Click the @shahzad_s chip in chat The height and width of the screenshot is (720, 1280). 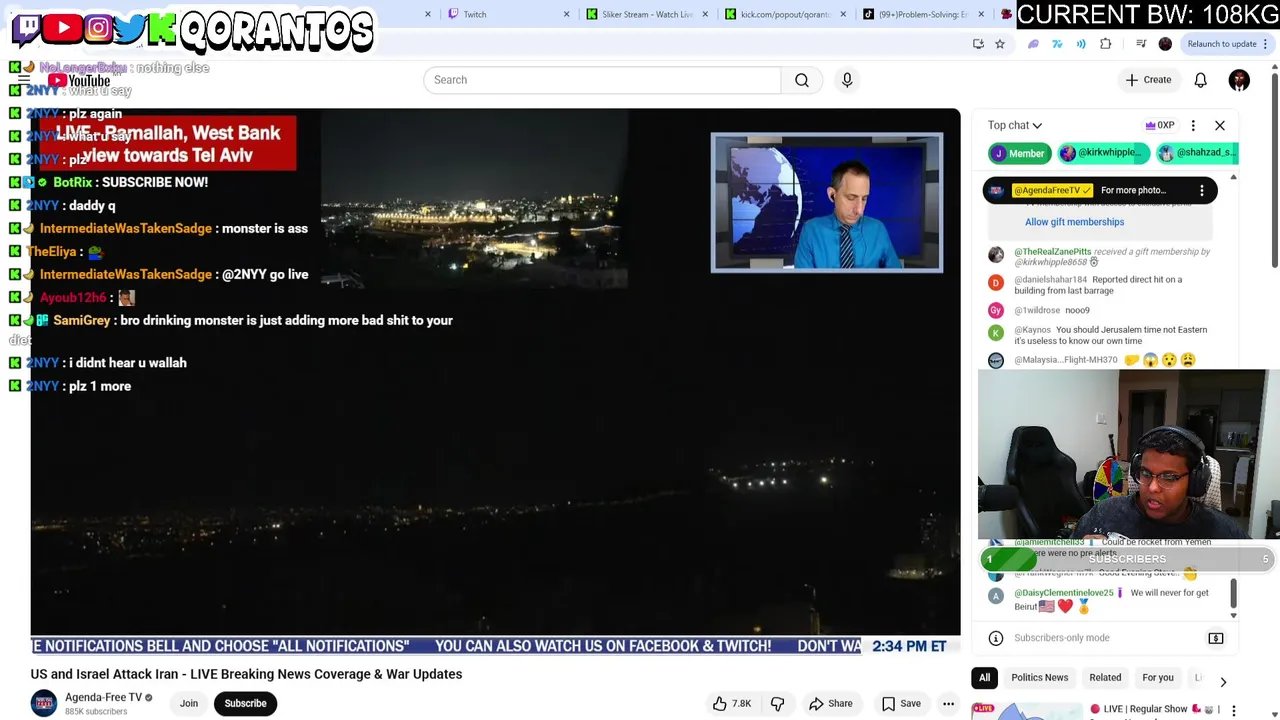point(1197,153)
